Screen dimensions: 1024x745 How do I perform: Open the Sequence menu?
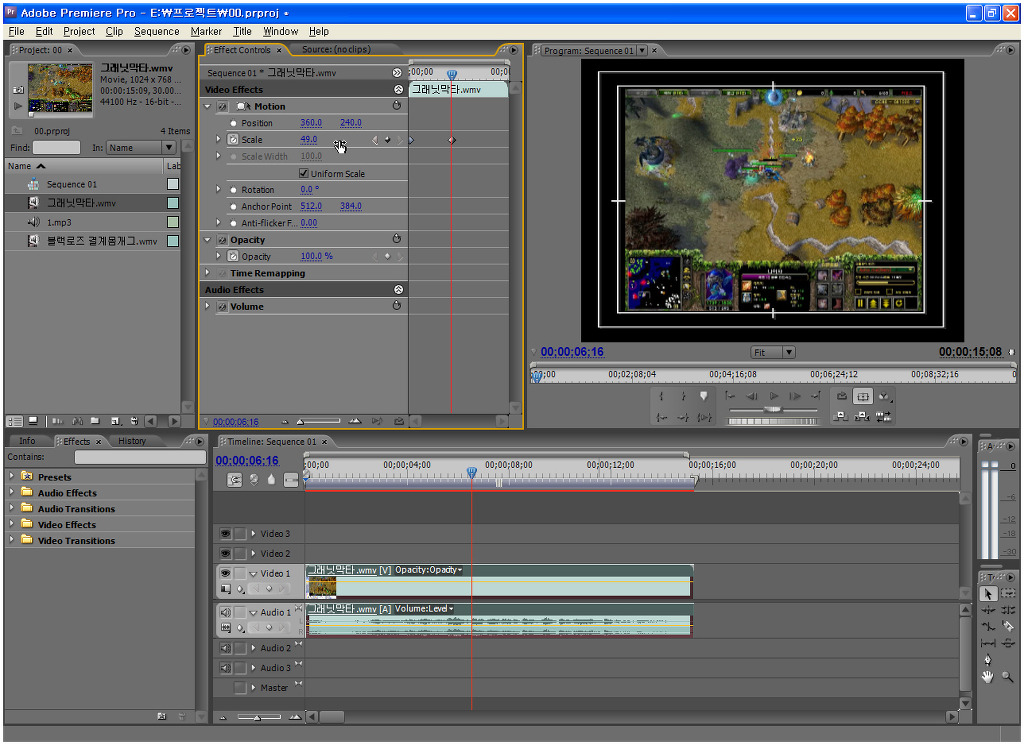156,31
